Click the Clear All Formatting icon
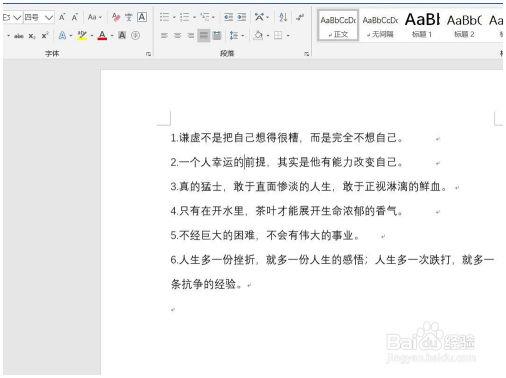Image resolution: width=506 pixels, height=378 pixels. [x=116, y=17]
